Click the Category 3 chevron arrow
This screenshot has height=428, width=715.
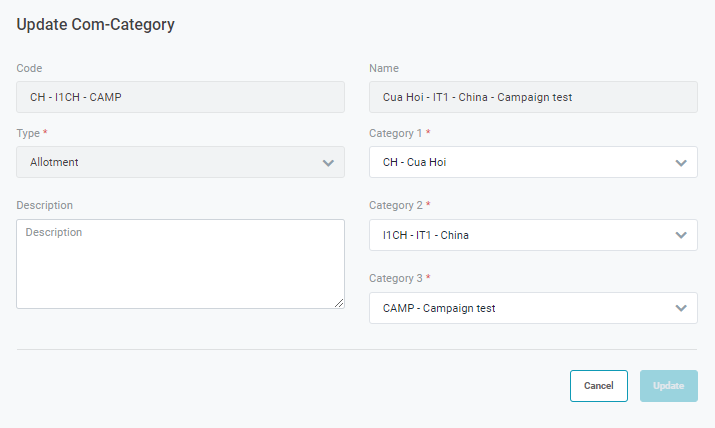click(x=681, y=308)
